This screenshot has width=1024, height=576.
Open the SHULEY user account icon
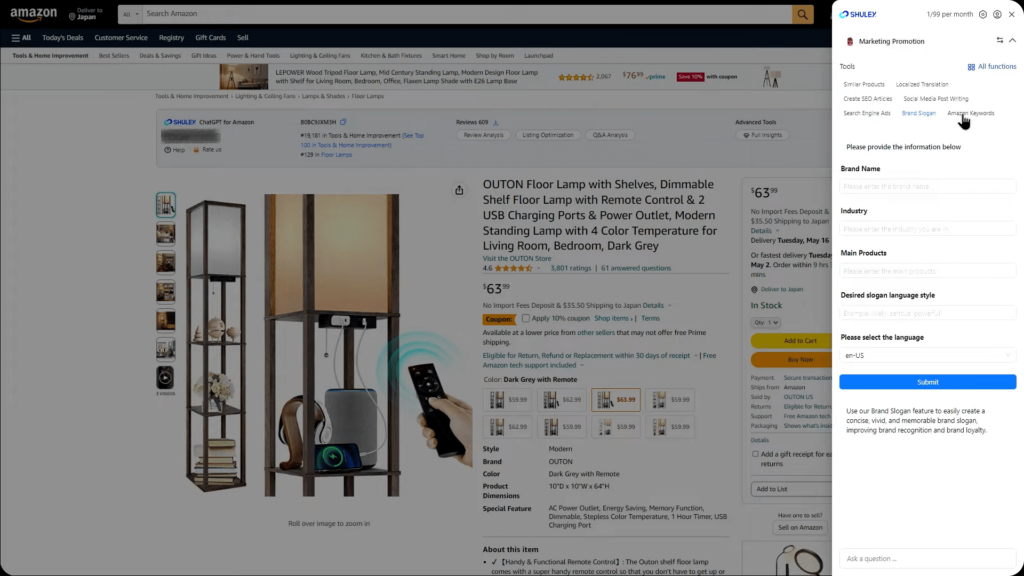pos(997,14)
